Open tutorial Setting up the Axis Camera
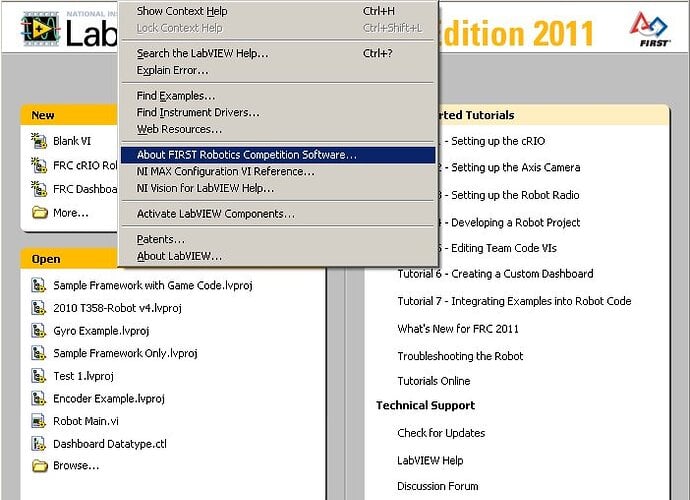The width and height of the screenshot is (690, 500). point(510,167)
